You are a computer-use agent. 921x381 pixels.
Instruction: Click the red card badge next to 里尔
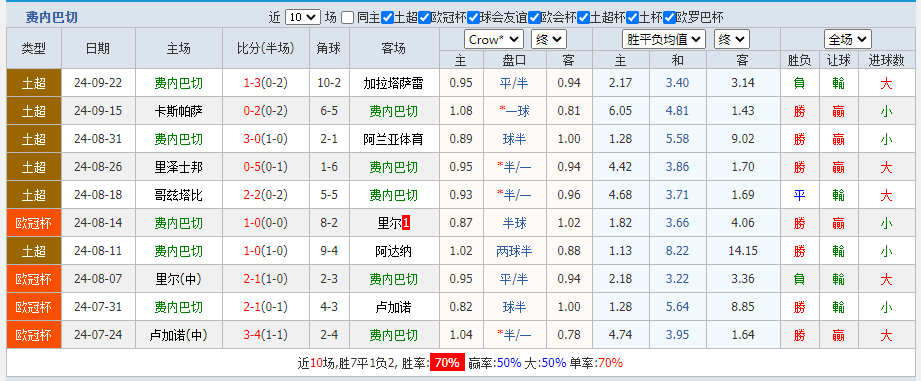click(x=406, y=223)
